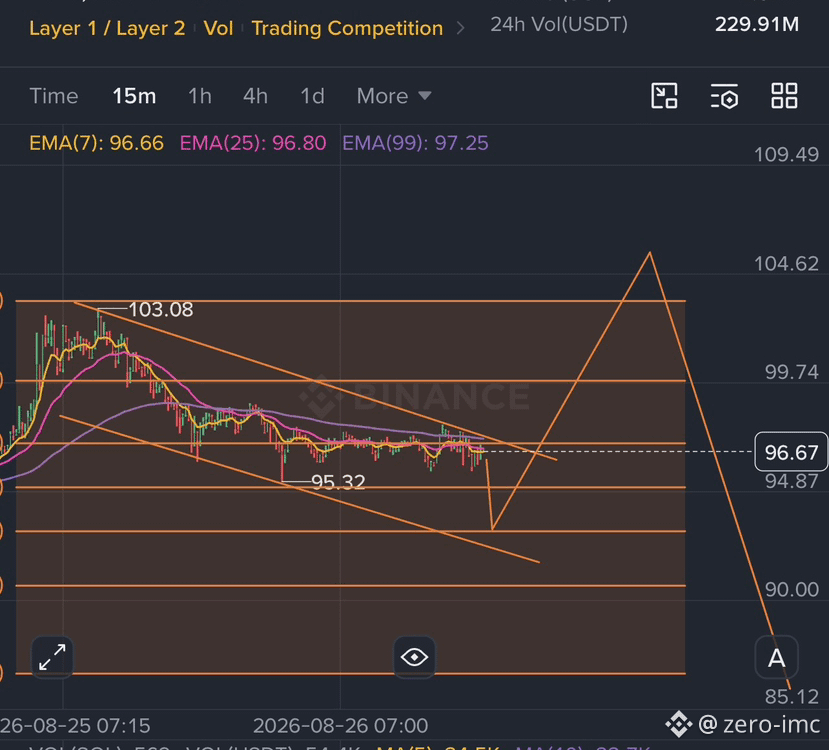Tap the EMA(99): 97.25 indicator label
Image resolution: width=829 pixels, height=750 pixels.
coord(415,143)
